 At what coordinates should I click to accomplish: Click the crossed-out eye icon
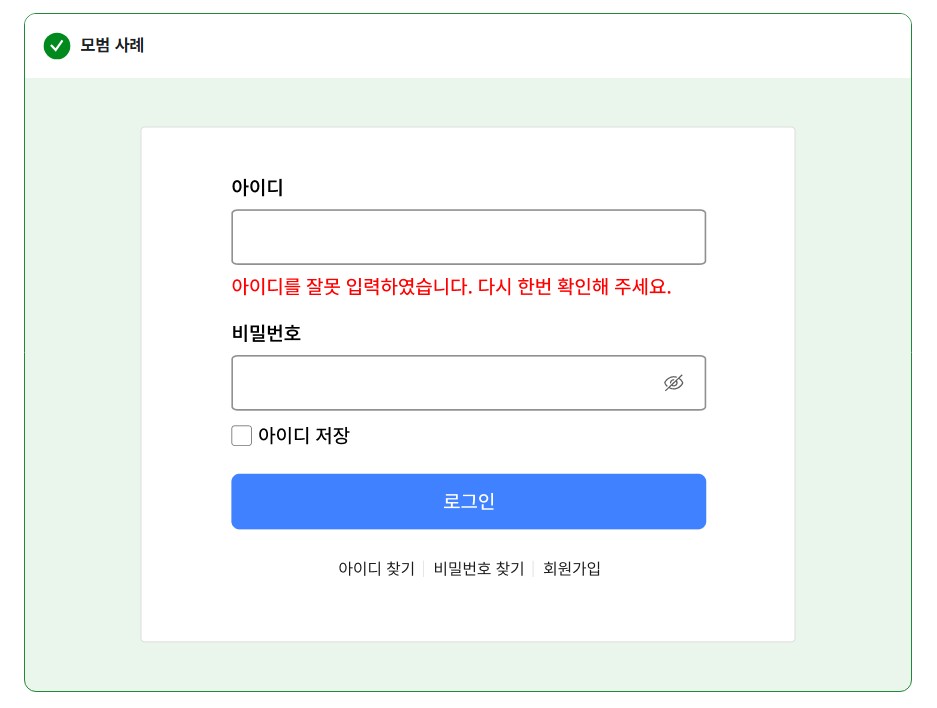click(x=674, y=383)
